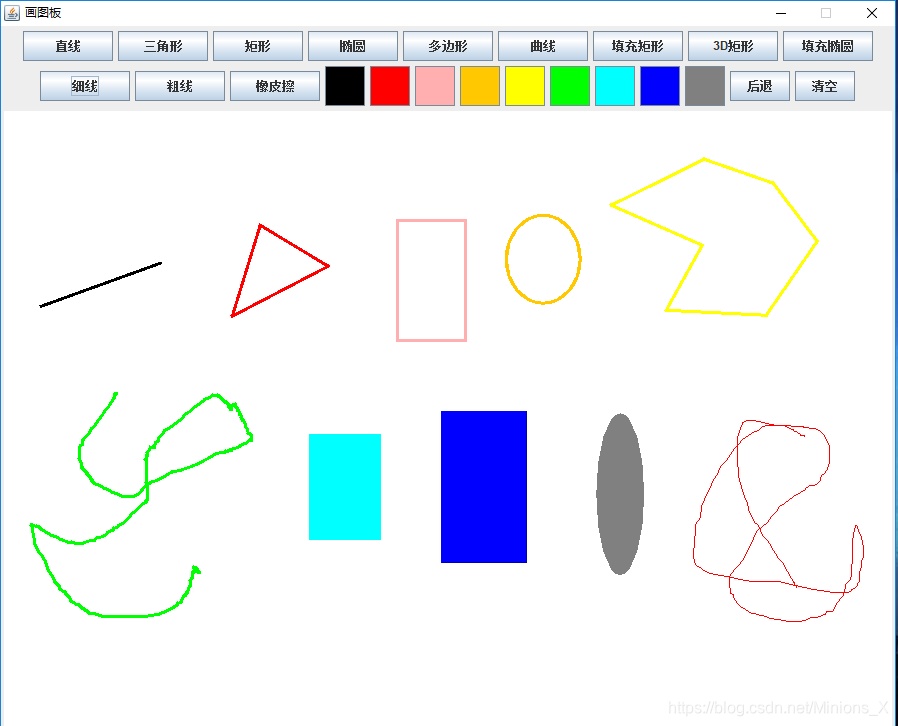Choose the 三角形 triangle tool
Screen dimensions: 898x726
pos(163,46)
